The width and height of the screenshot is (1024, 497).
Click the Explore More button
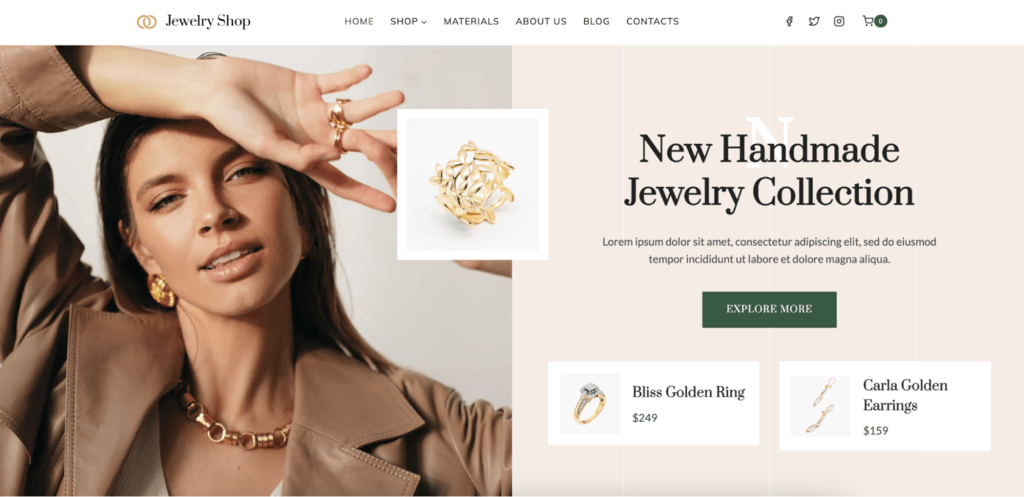[x=769, y=310]
